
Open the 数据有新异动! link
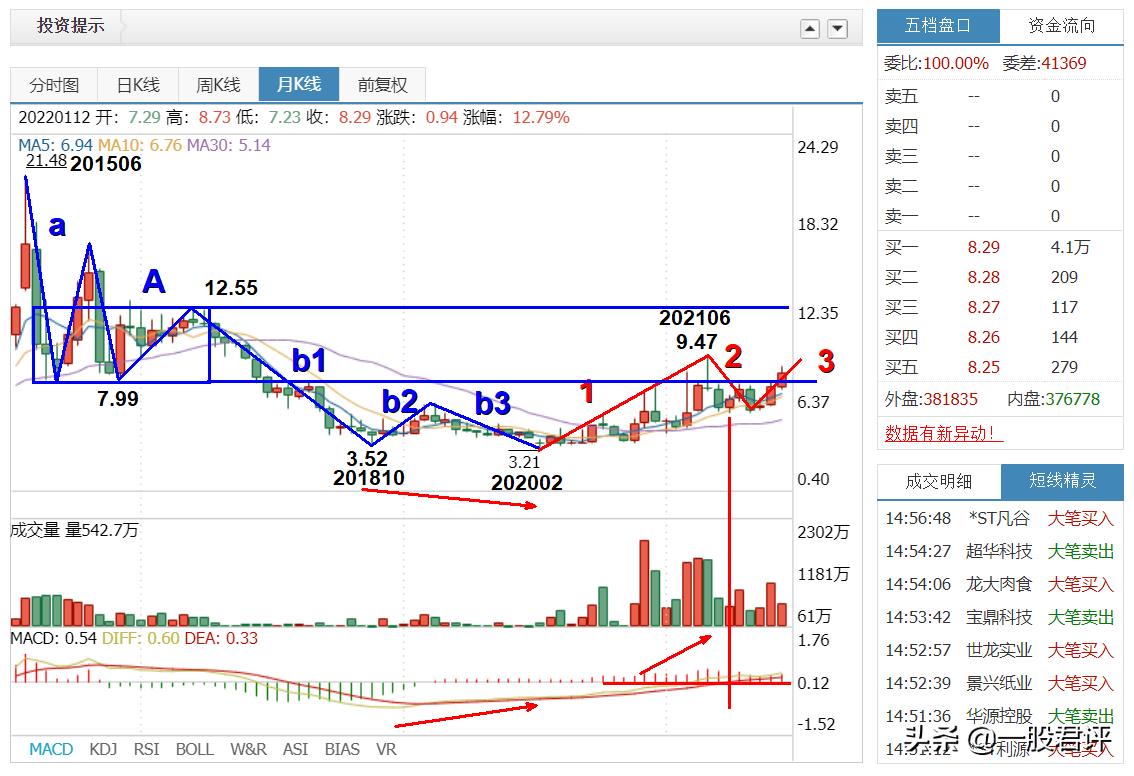click(x=943, y=433)
